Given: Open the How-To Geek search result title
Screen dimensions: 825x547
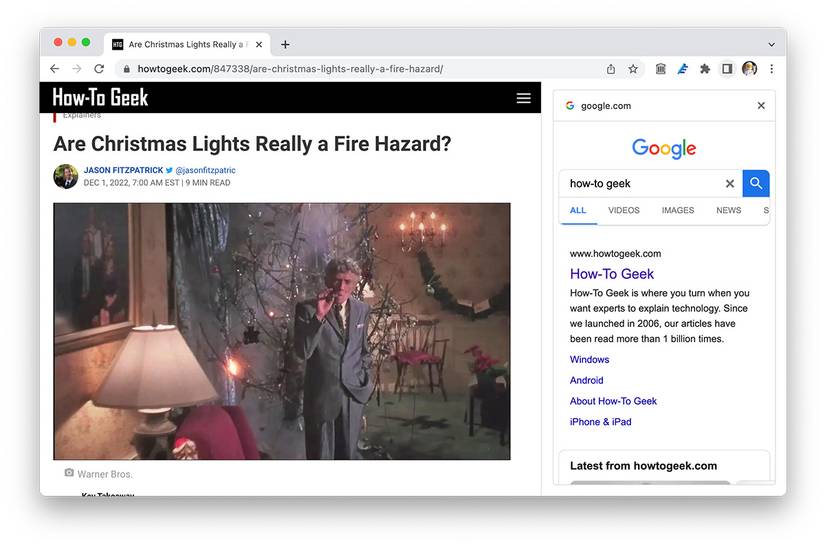Looking at the screenshot, I should (x=612, y=274).
